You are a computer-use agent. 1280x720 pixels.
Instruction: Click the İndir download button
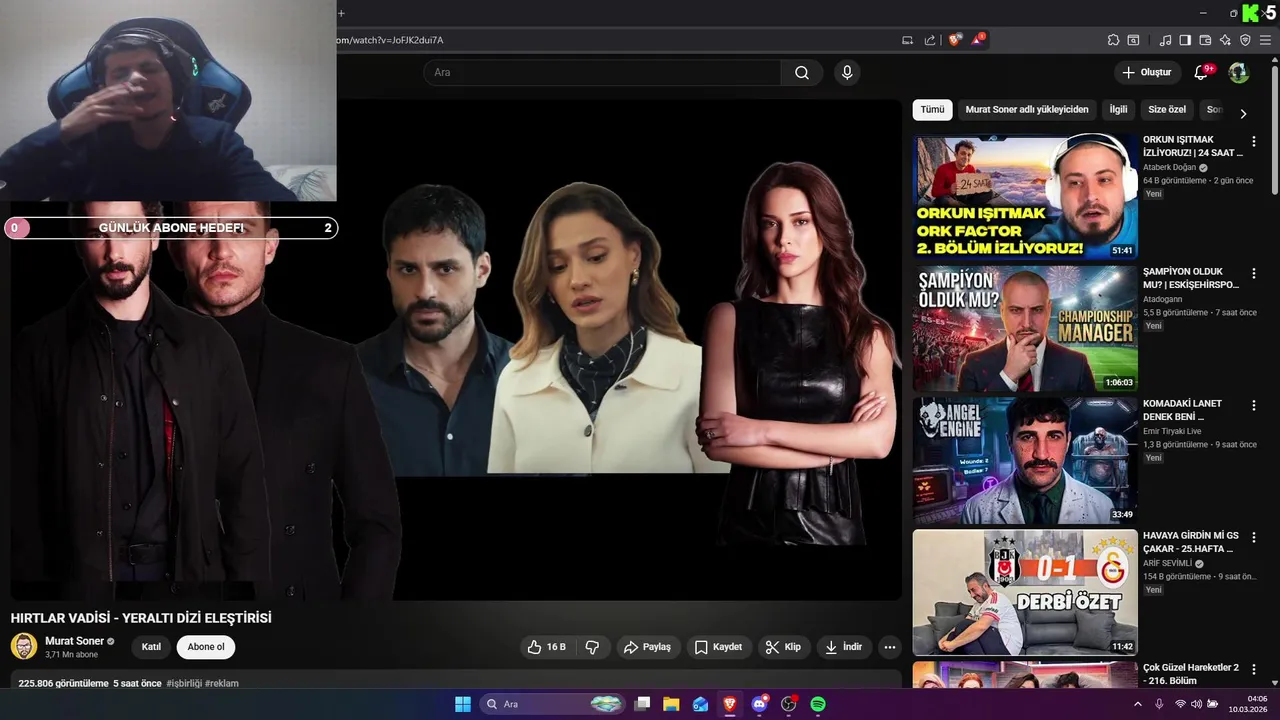[843, 647]
